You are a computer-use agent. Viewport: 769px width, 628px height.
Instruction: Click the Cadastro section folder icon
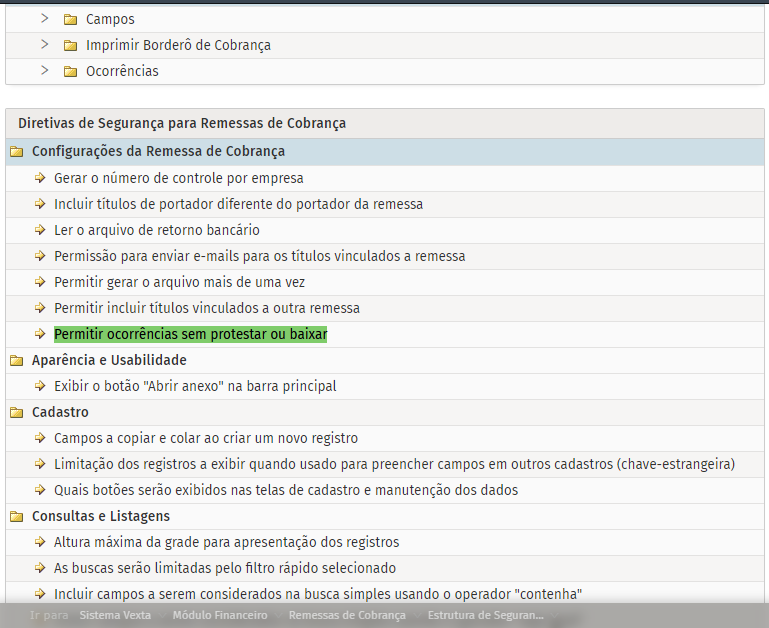point(16,412)
